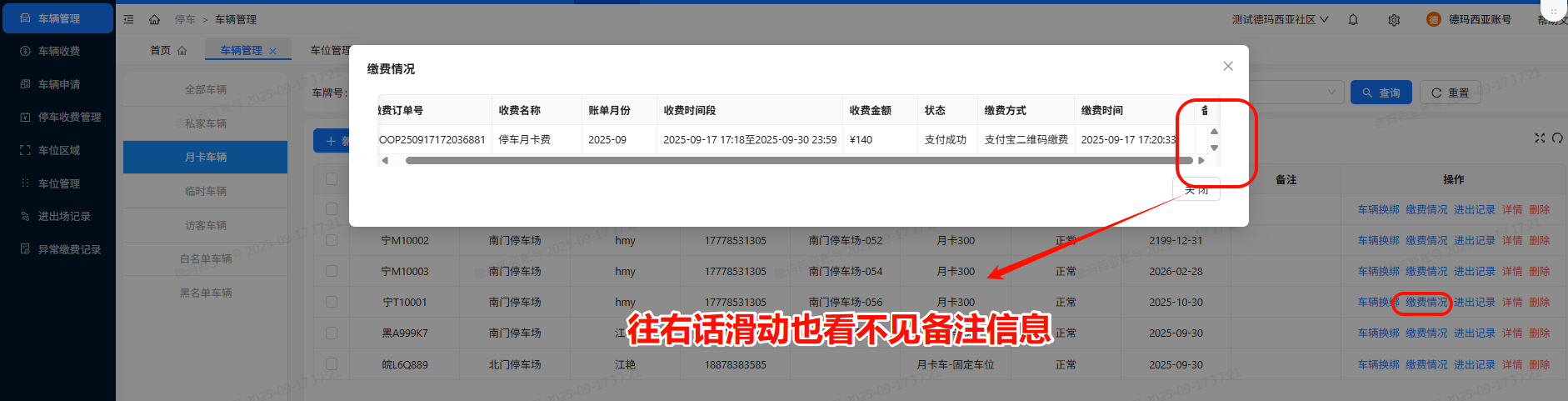Click 详情 for 黑A999K7 row
Screen dimensions: 1568x401
pyautogui.click(x=1512, y=333)
